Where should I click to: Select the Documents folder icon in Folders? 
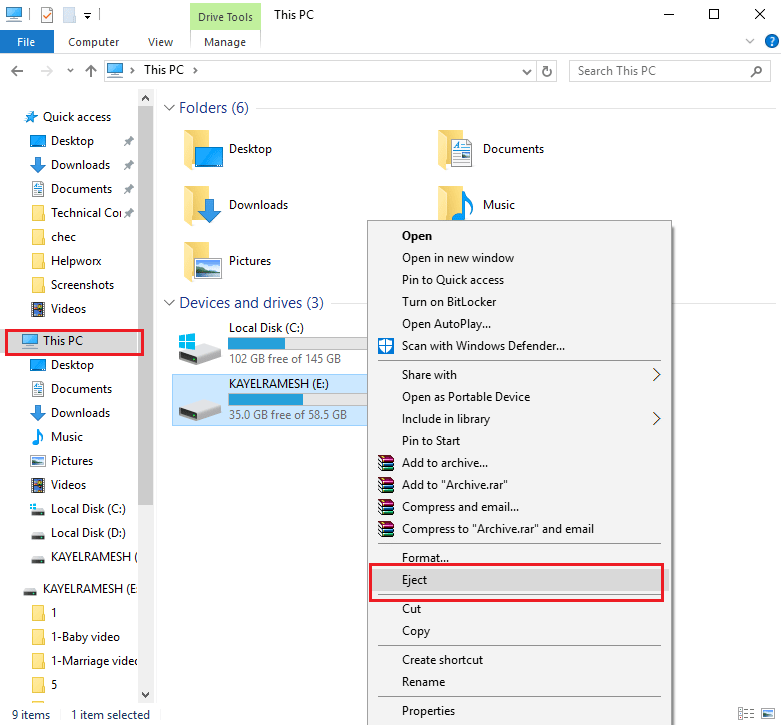click(x=455, y=149)
